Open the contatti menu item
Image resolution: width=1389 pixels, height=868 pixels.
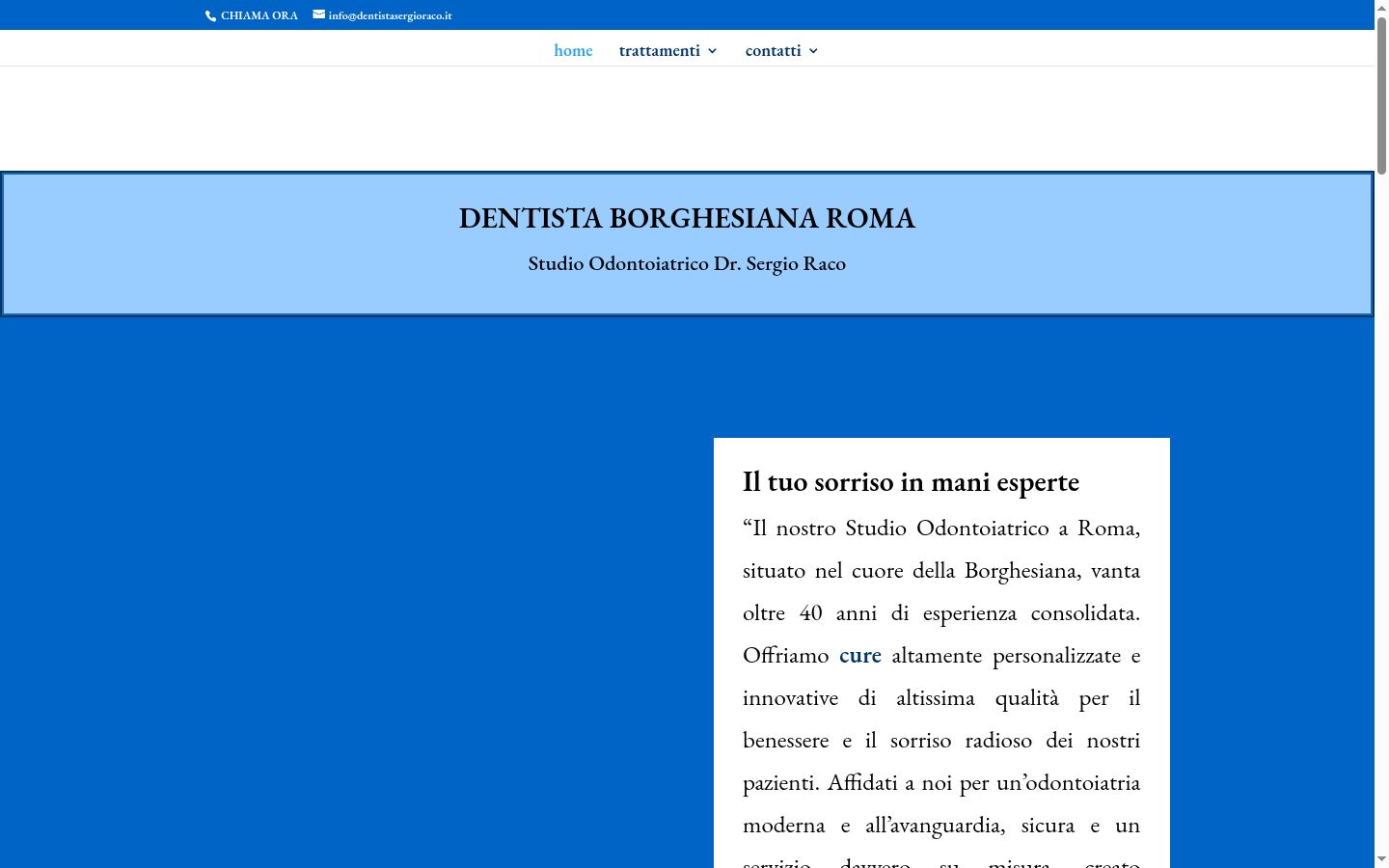[773, 50]
